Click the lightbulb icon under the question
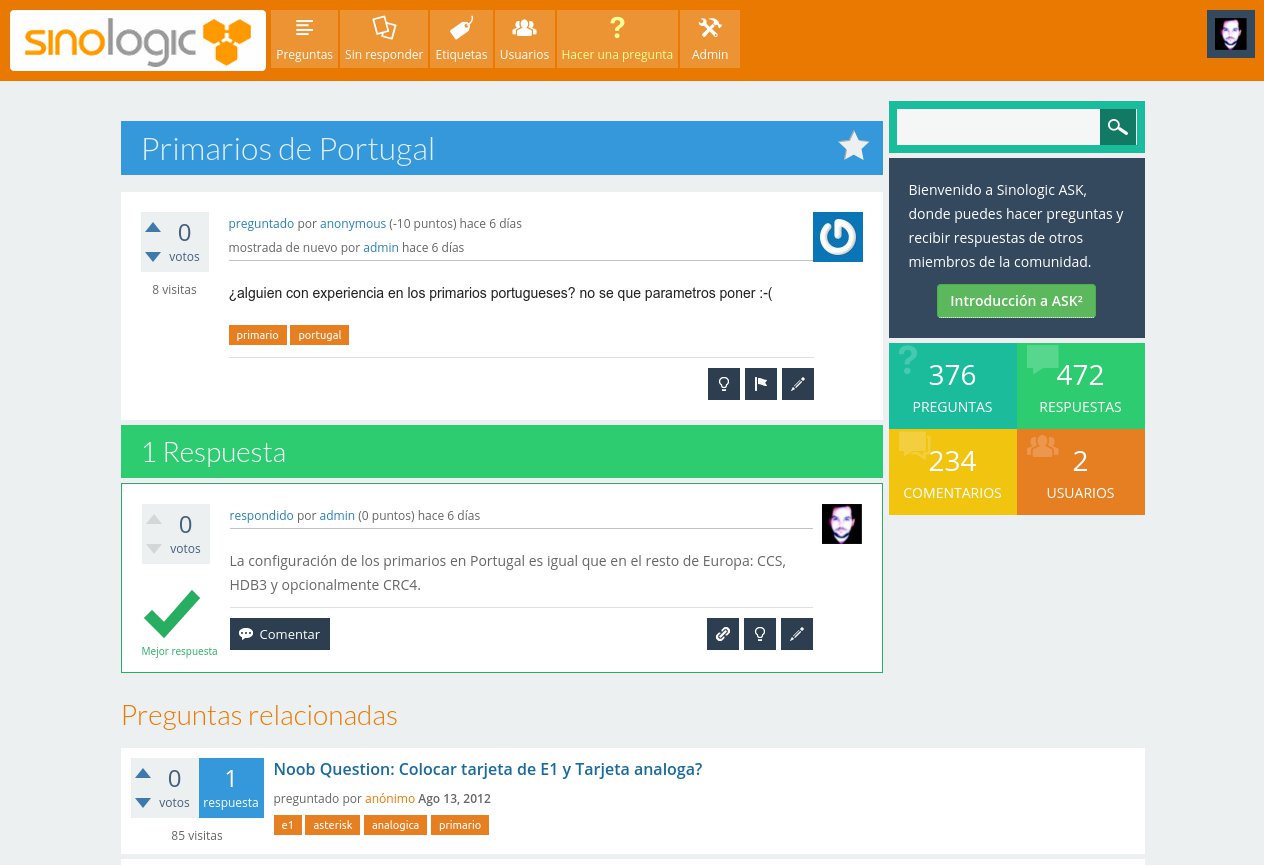 point(723,384)
